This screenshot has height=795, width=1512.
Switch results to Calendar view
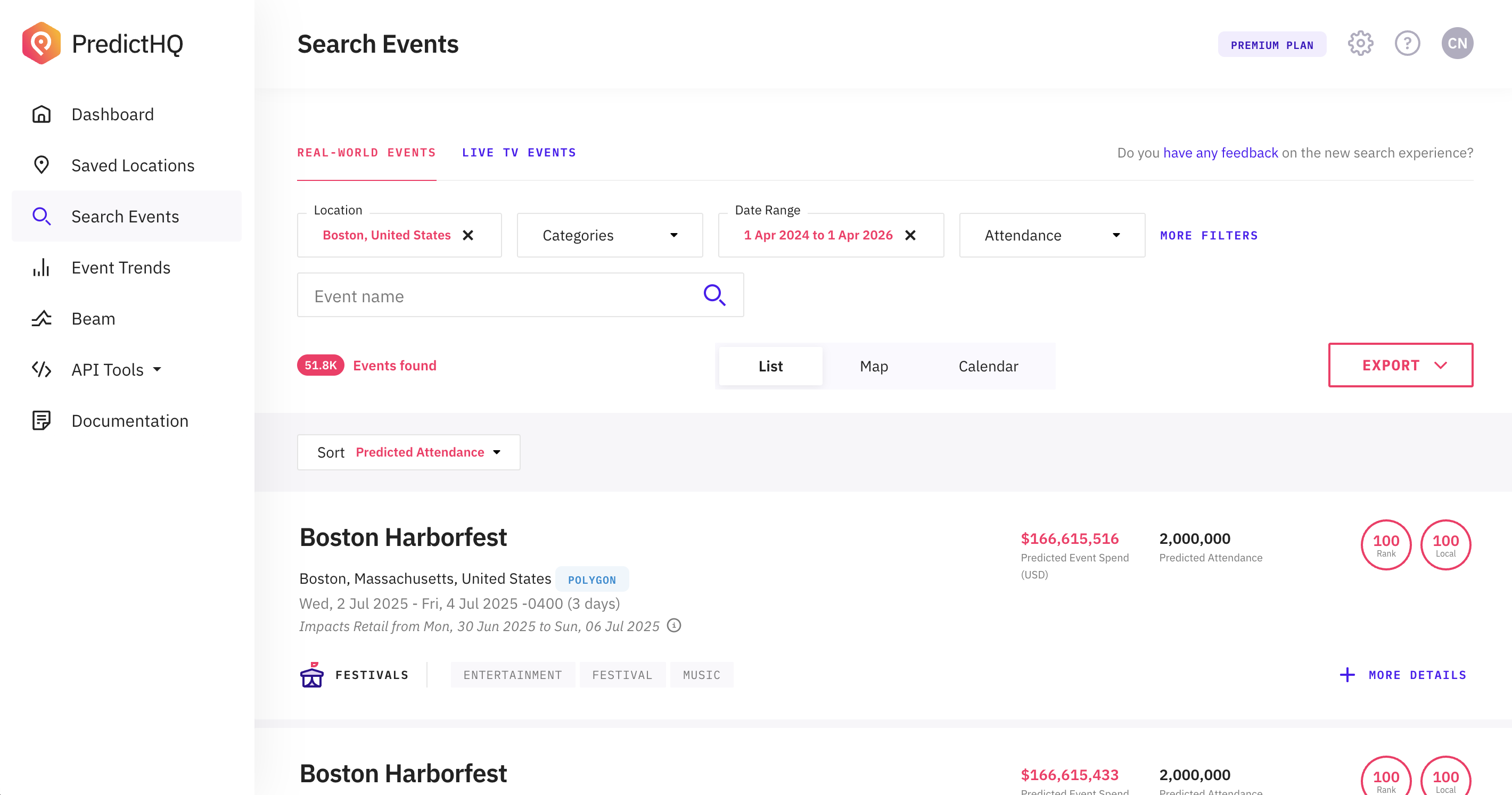coord(988,366)
